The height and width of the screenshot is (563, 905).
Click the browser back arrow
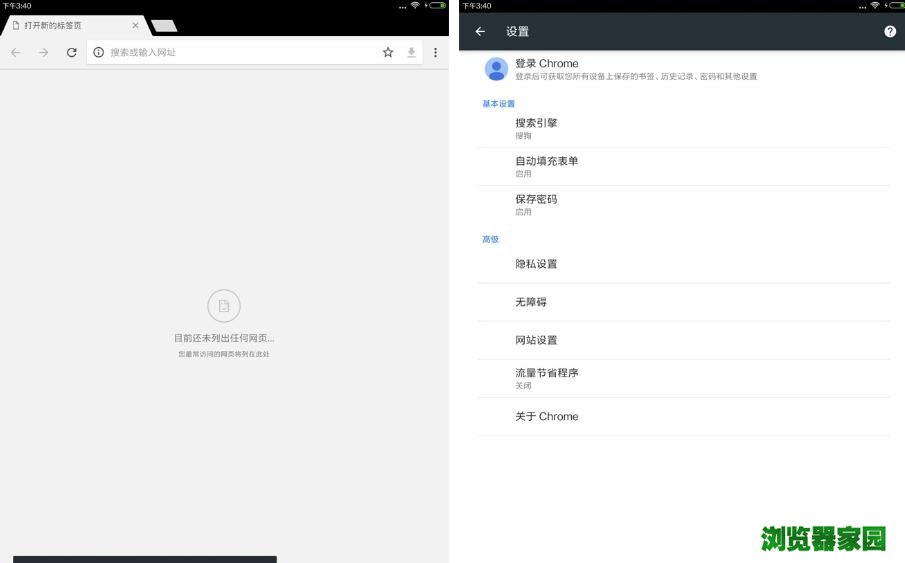[15, 52]
